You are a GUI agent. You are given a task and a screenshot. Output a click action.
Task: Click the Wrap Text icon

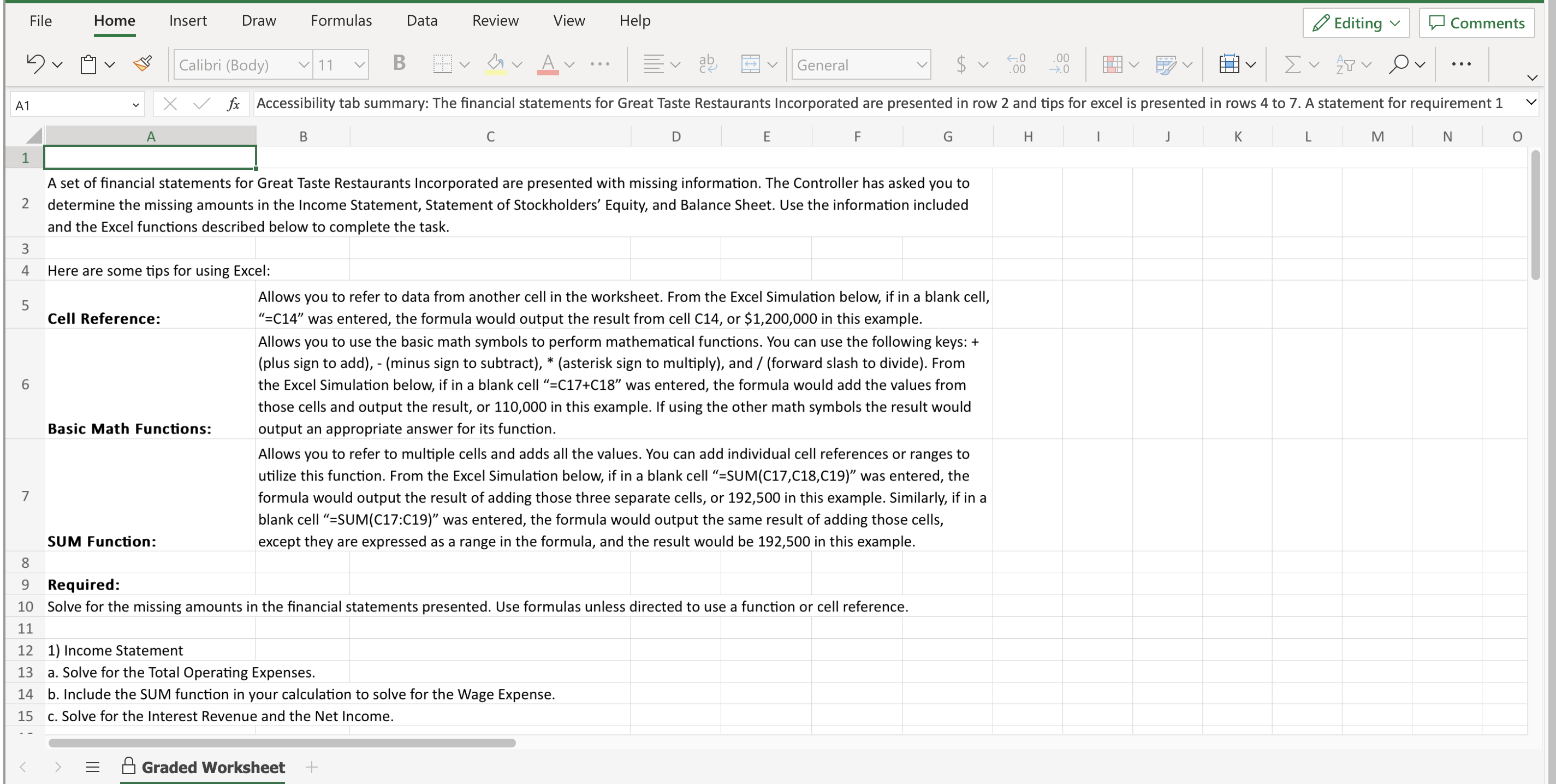coord(706,64)
